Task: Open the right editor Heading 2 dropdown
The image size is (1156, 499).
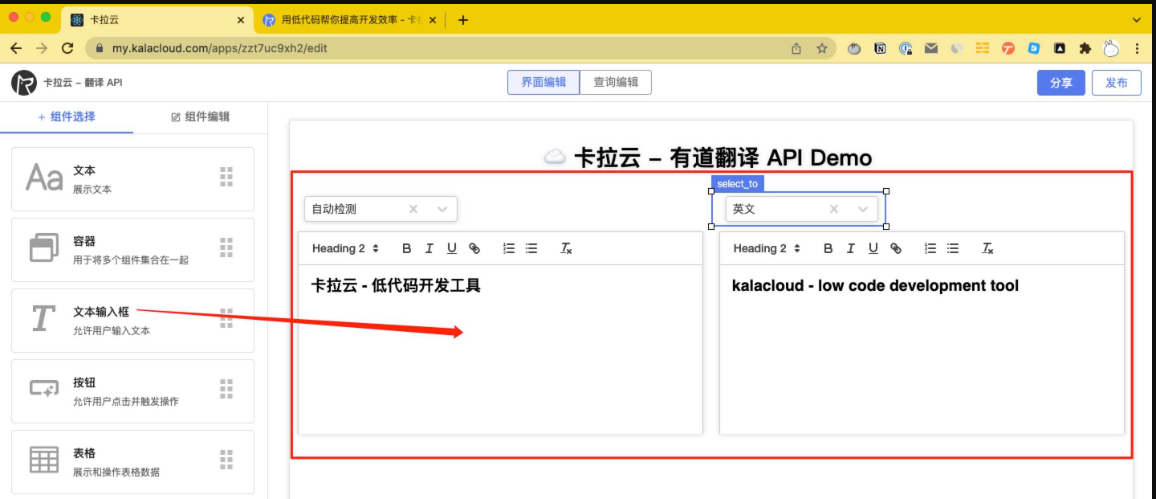Action: point(767,248)
